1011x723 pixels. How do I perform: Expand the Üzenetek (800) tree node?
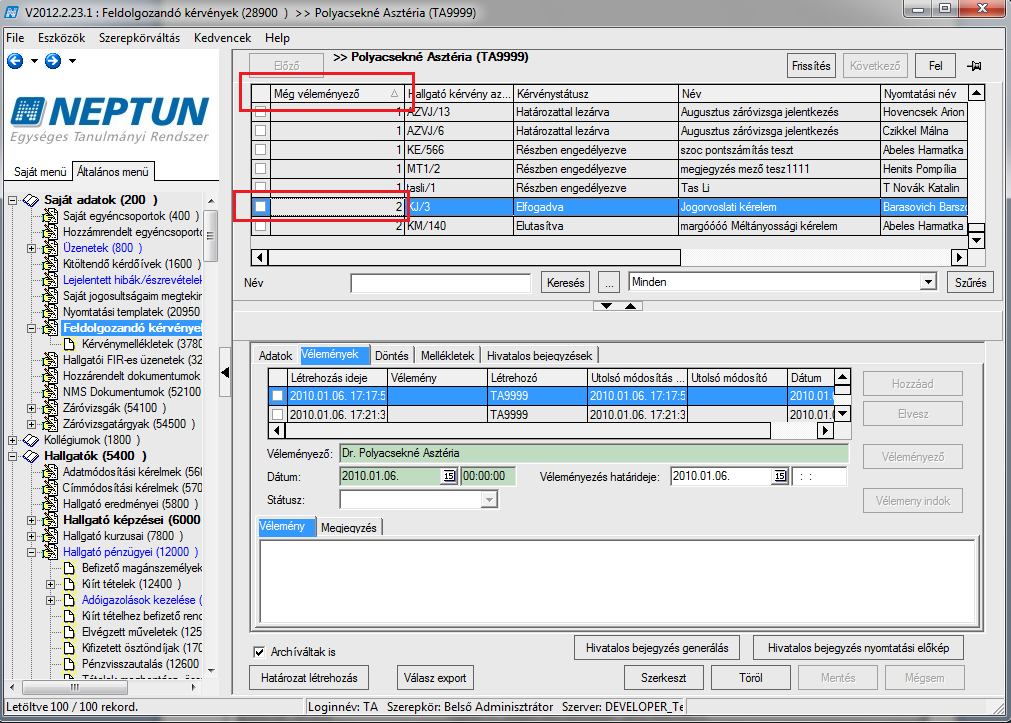click(x=31, y=248)
